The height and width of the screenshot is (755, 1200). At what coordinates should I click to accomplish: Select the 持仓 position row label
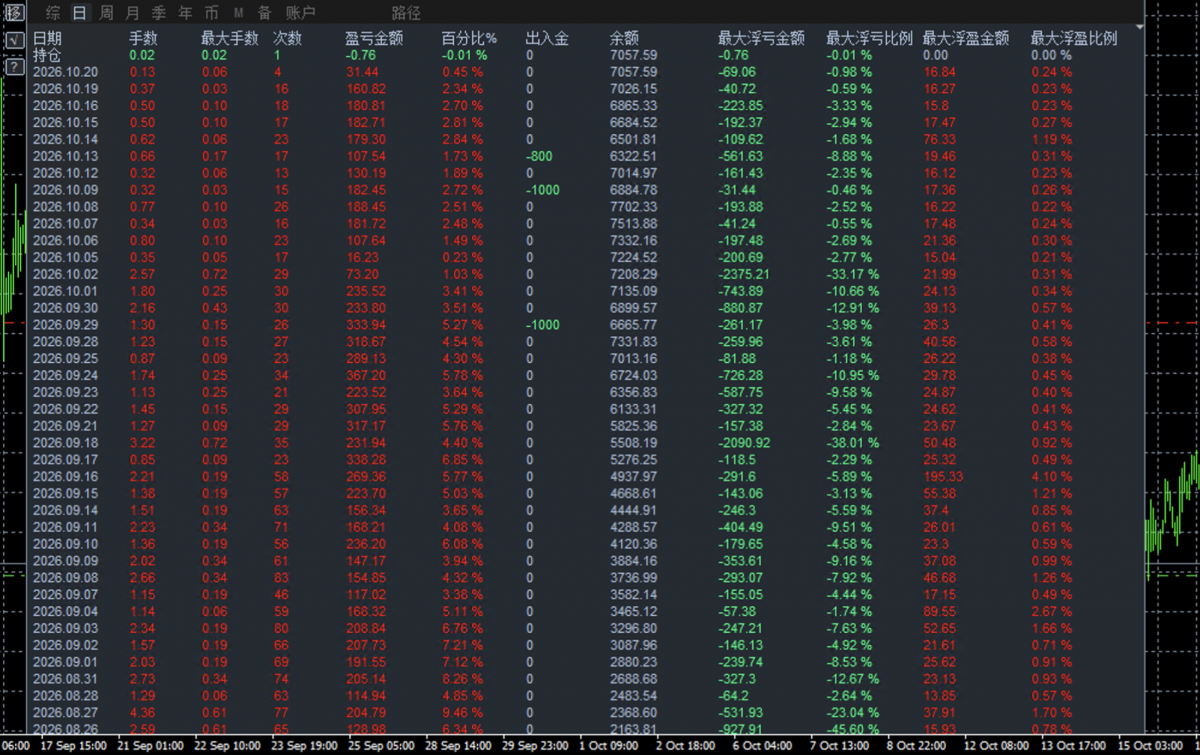click(47, 55)
